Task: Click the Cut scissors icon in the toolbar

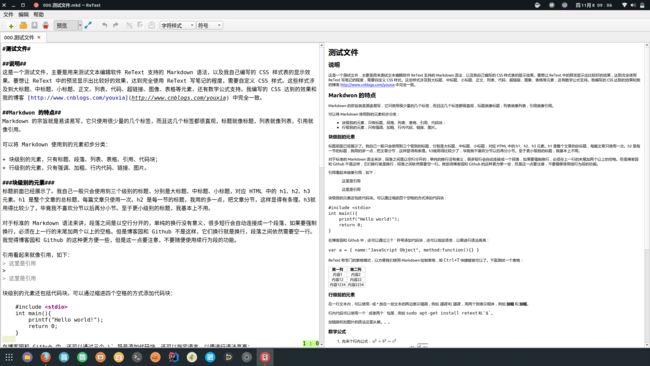Action: tap(129, 26)
